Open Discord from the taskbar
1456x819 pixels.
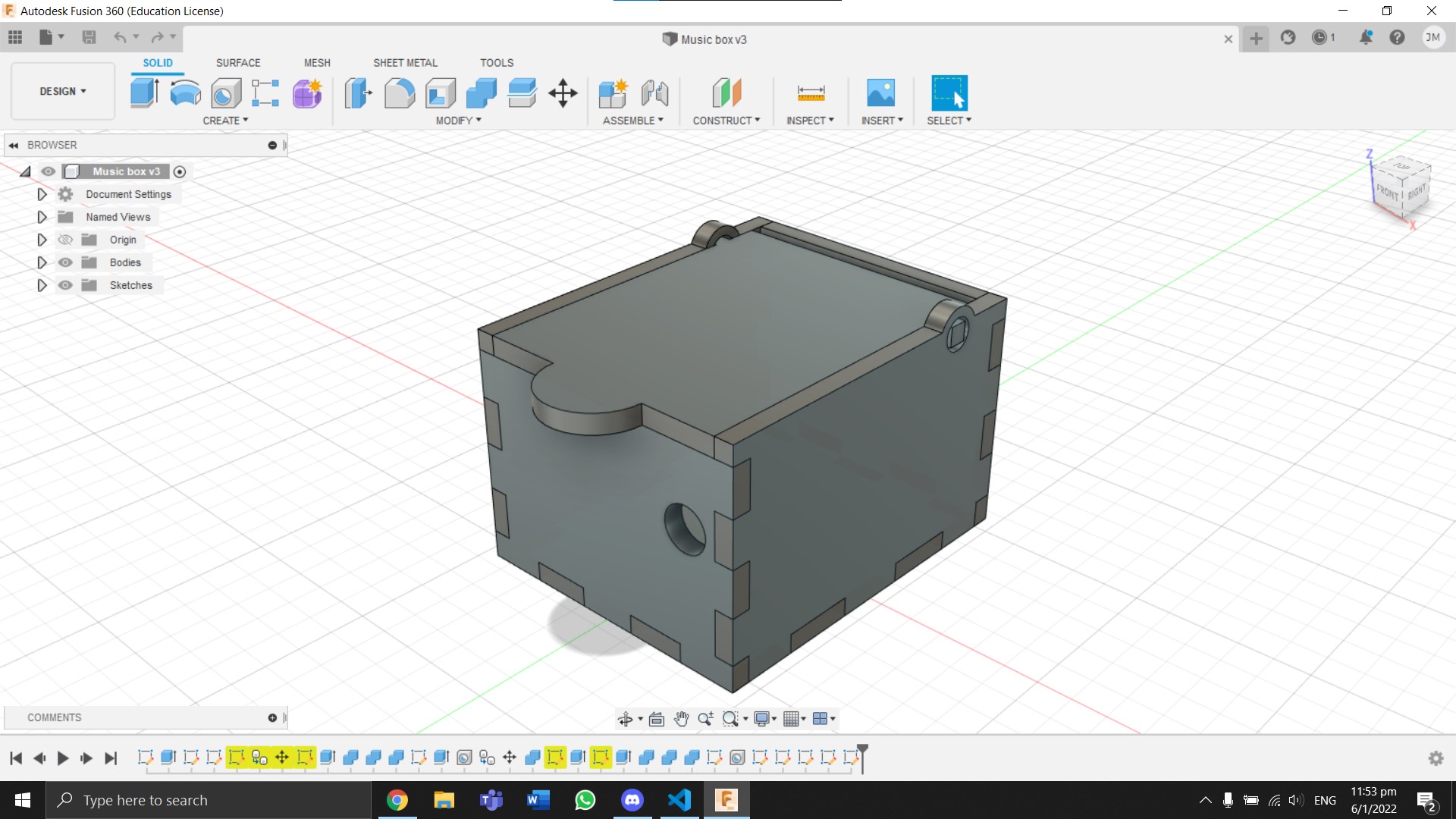632,800
